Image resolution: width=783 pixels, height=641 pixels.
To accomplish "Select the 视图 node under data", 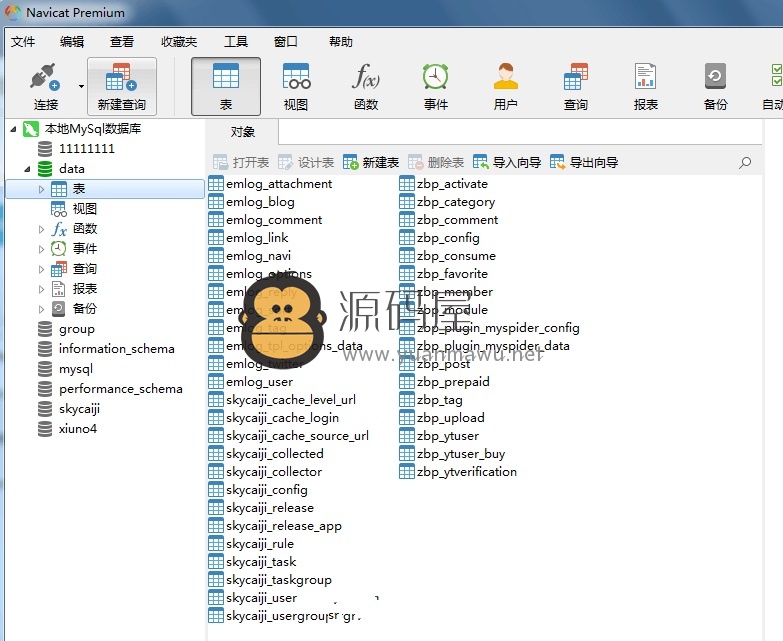I will pos(74,209).
